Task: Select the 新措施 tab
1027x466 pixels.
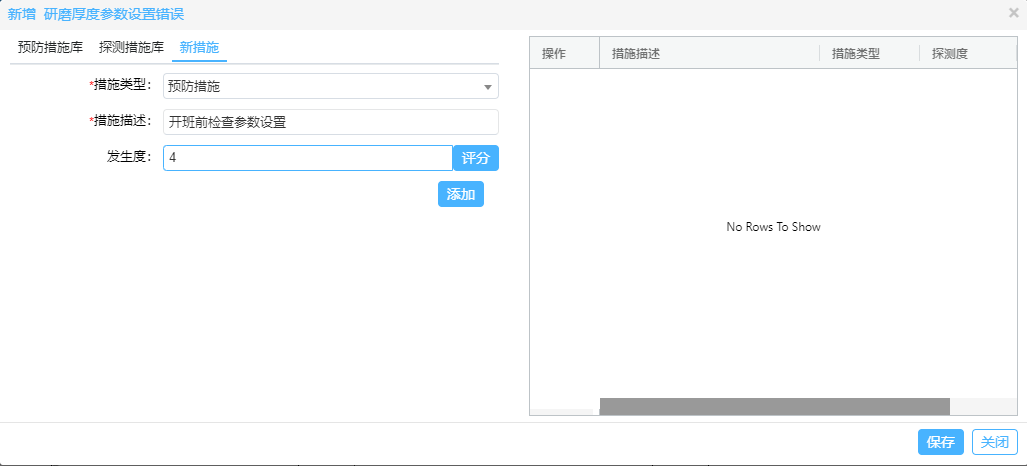Action: (199, 47)
